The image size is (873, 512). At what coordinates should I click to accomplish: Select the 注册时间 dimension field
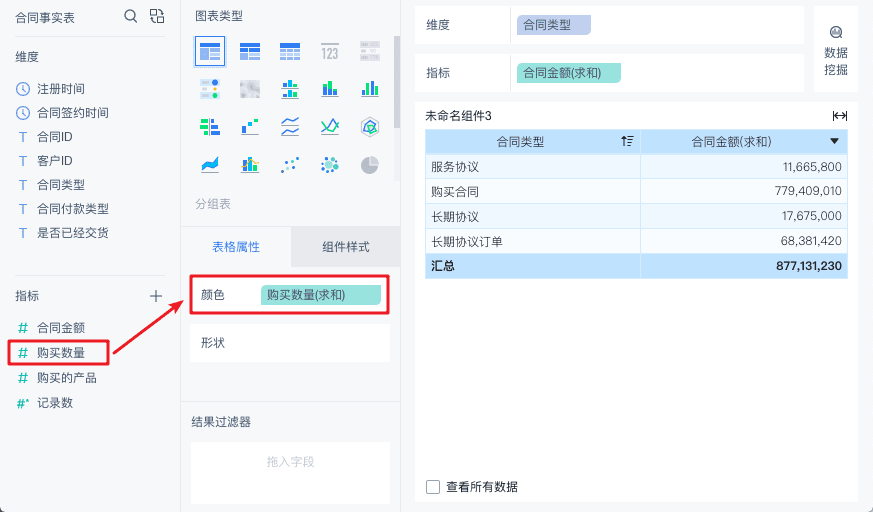click(x=61, y=88)
